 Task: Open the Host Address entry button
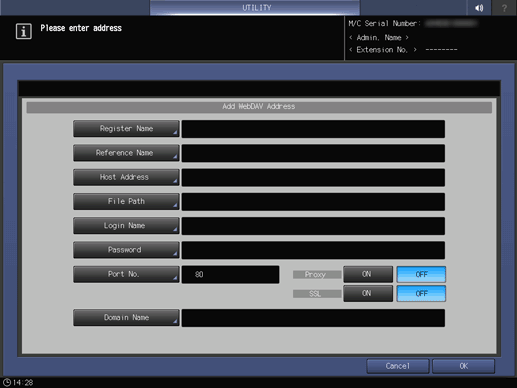[126, 177]
